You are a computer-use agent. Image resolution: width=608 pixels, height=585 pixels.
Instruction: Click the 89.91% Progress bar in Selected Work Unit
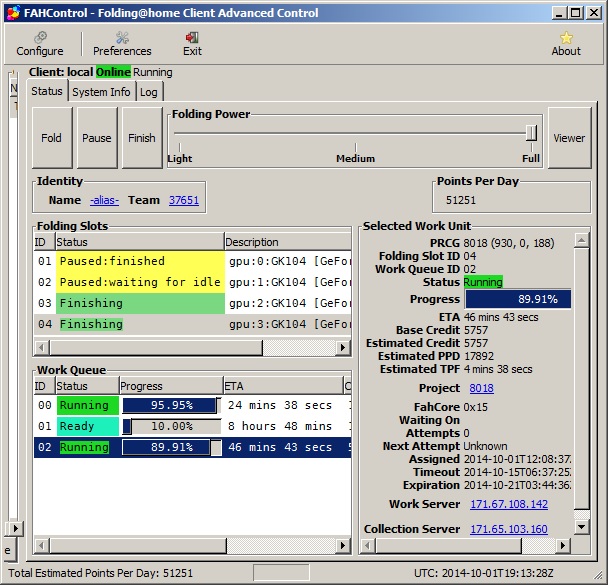point(518,299)
